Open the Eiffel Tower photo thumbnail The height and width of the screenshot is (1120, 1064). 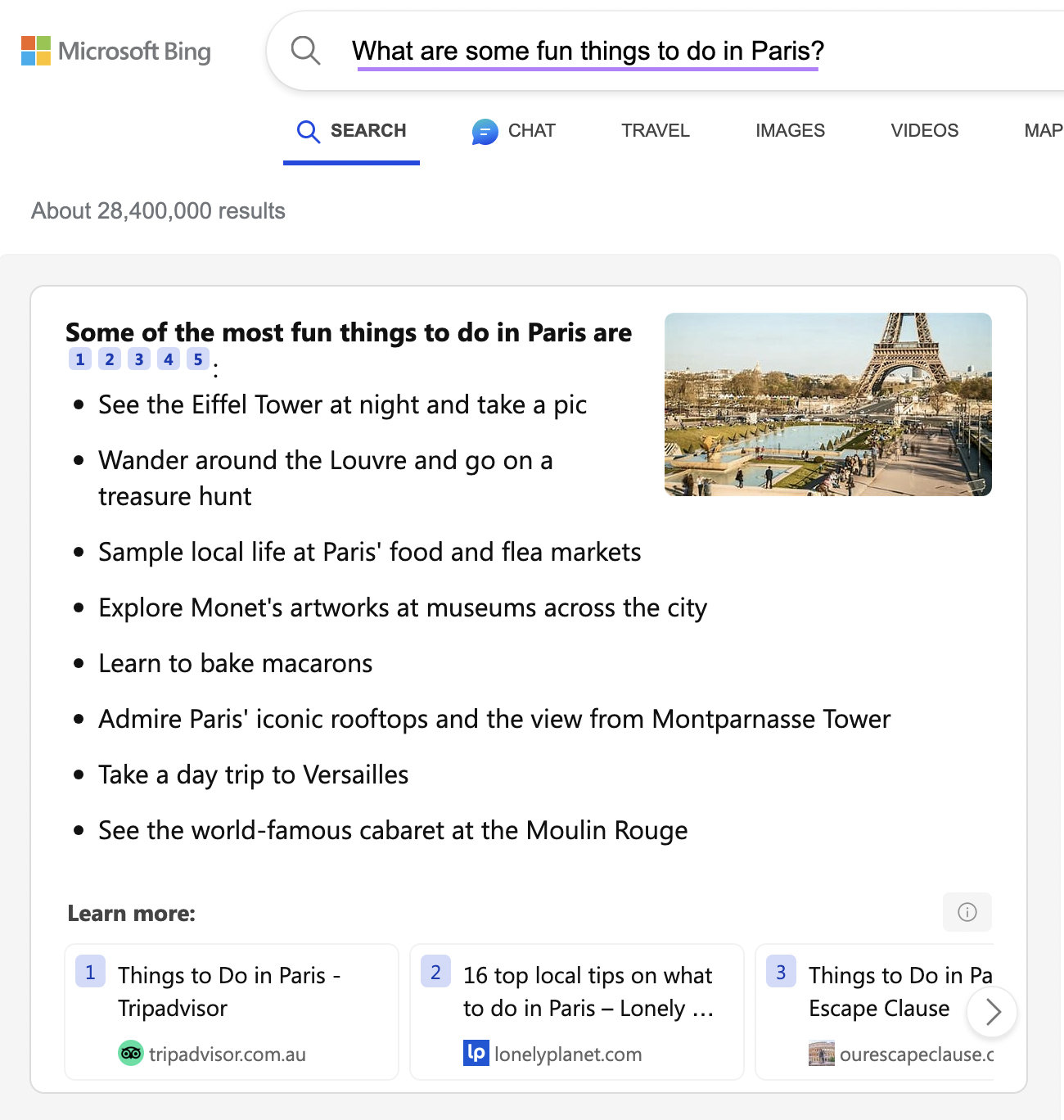coord(827,404)
